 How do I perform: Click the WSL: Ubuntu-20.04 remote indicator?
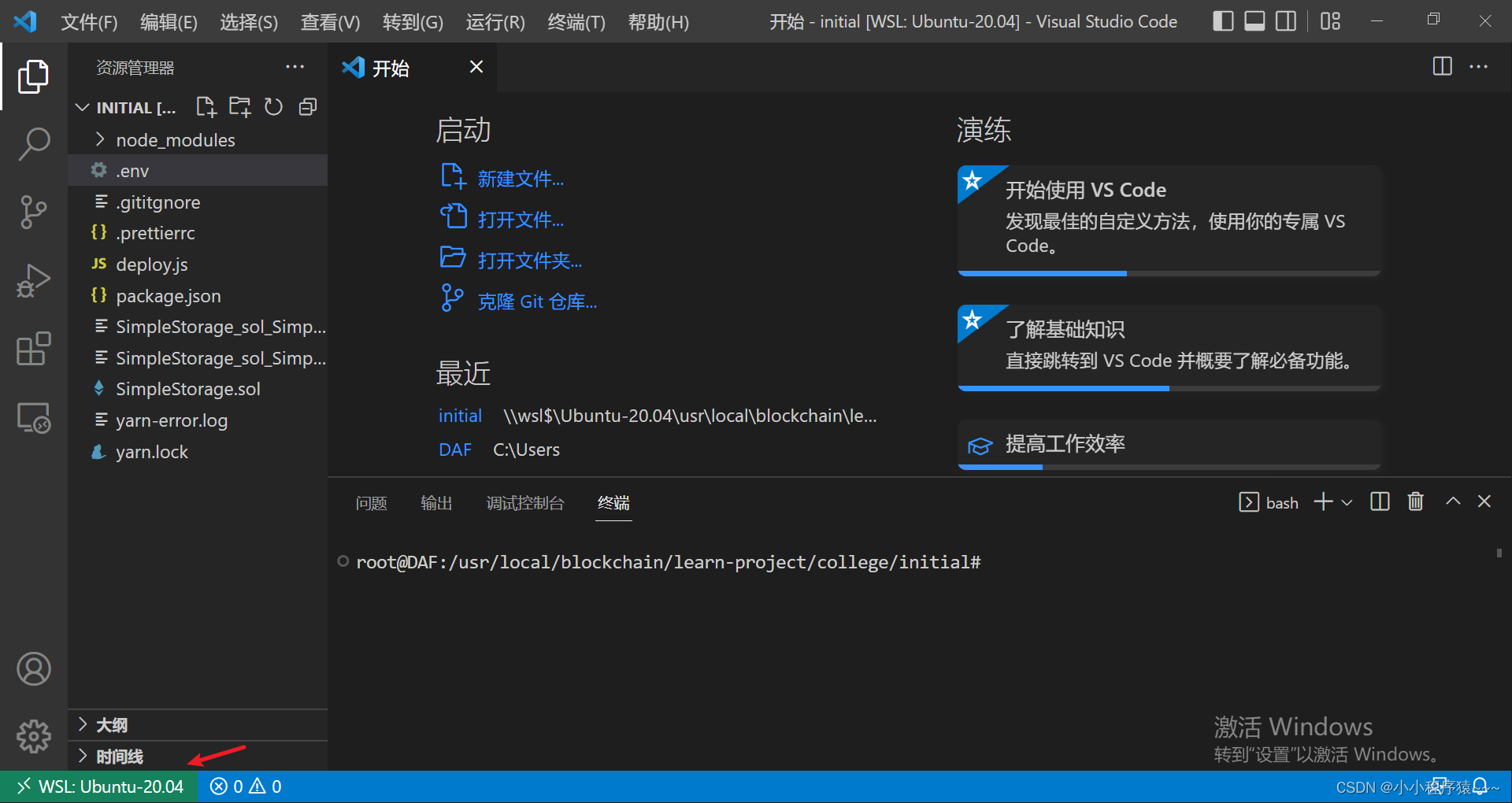(x=100, y=786)
